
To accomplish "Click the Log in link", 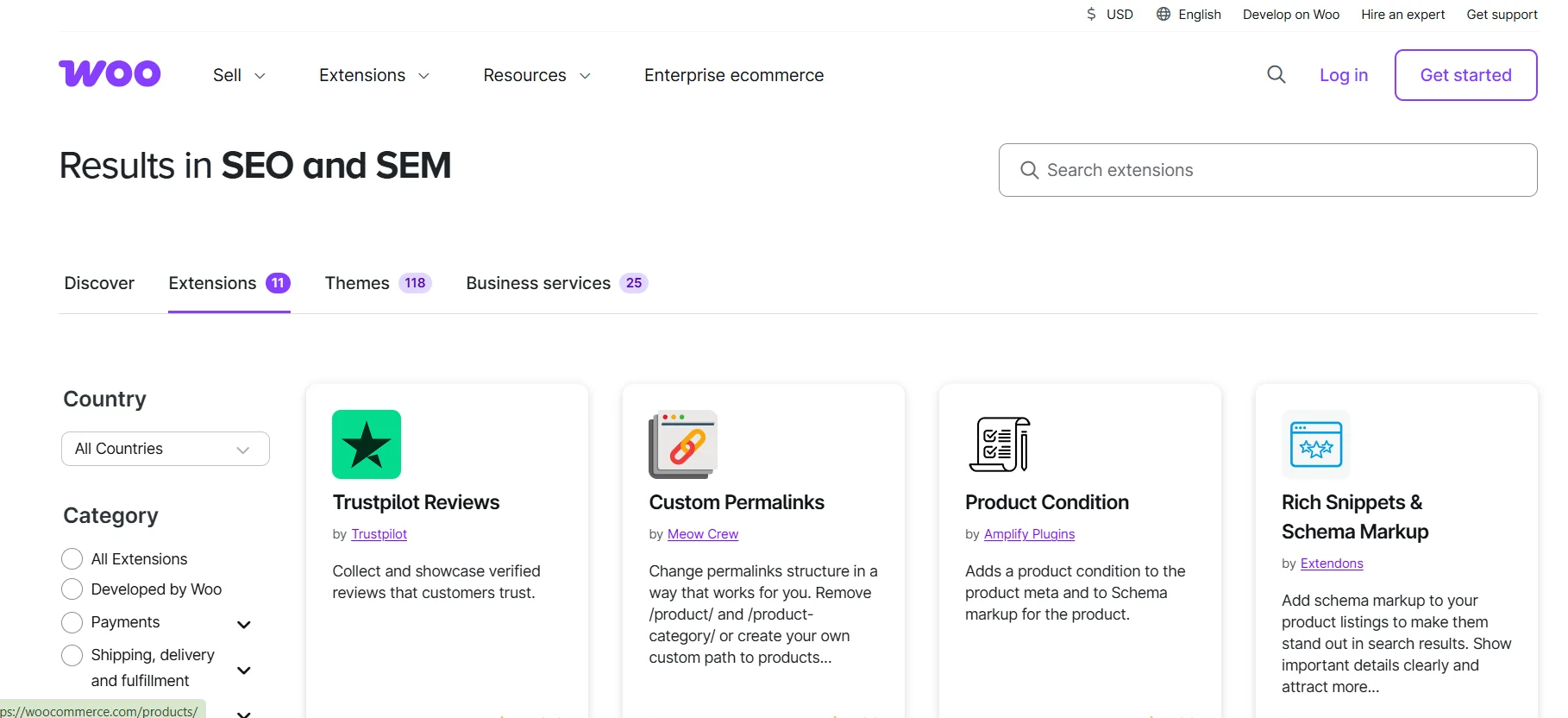I will coord(1344,75).
